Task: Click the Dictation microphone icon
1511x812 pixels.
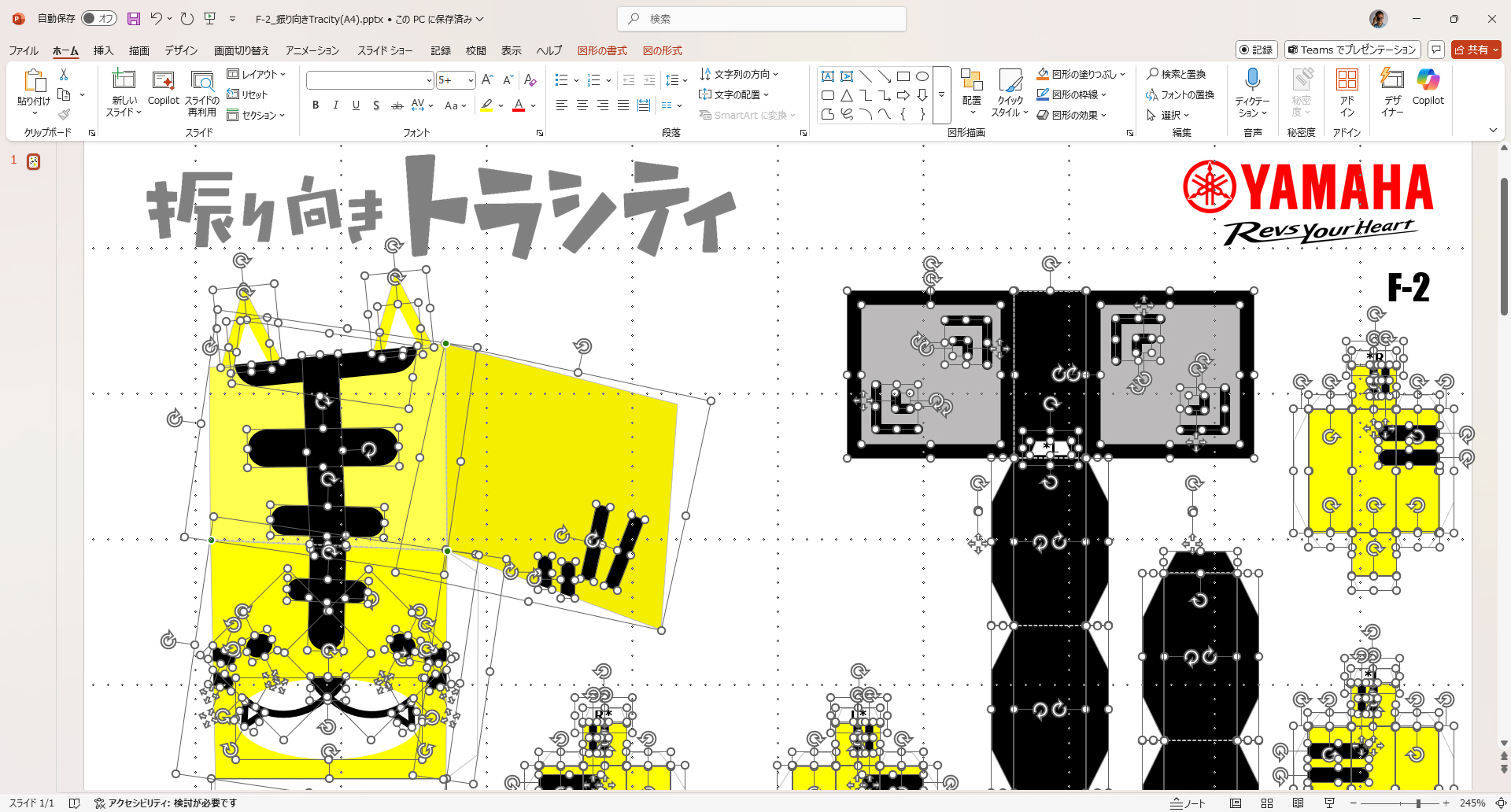Action: click(1252, 80)
